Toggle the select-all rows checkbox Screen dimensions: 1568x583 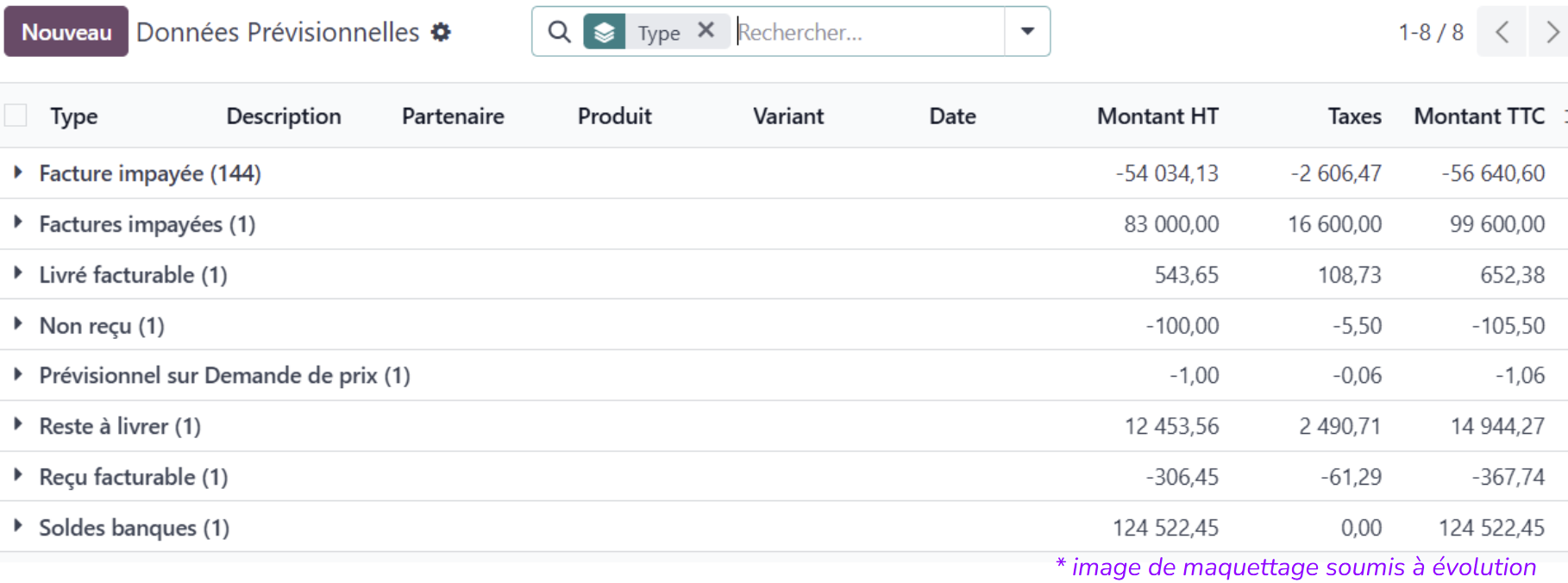tap(16, 116)
